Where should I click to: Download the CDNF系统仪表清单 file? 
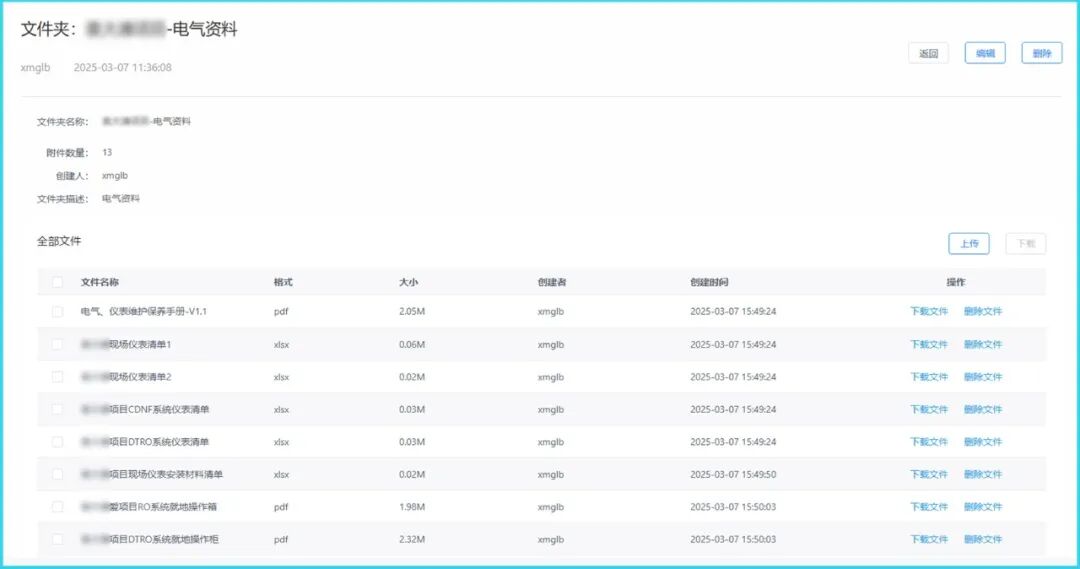point(928,409)
